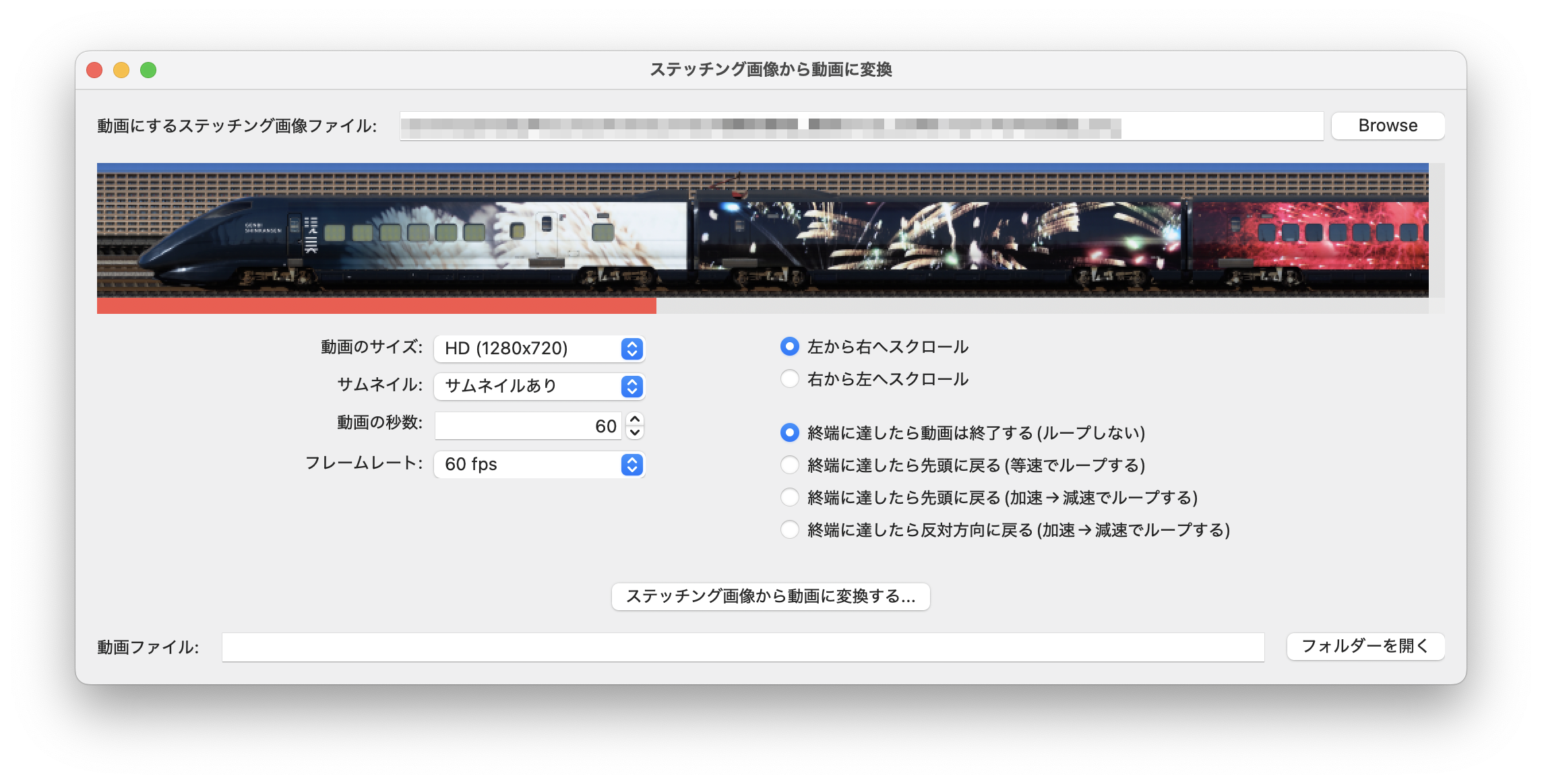Viewport: 1542px width, 784px height.
Task: Increase 動画の秒数 with up stepper arrow
Action: tap(634, 419)
